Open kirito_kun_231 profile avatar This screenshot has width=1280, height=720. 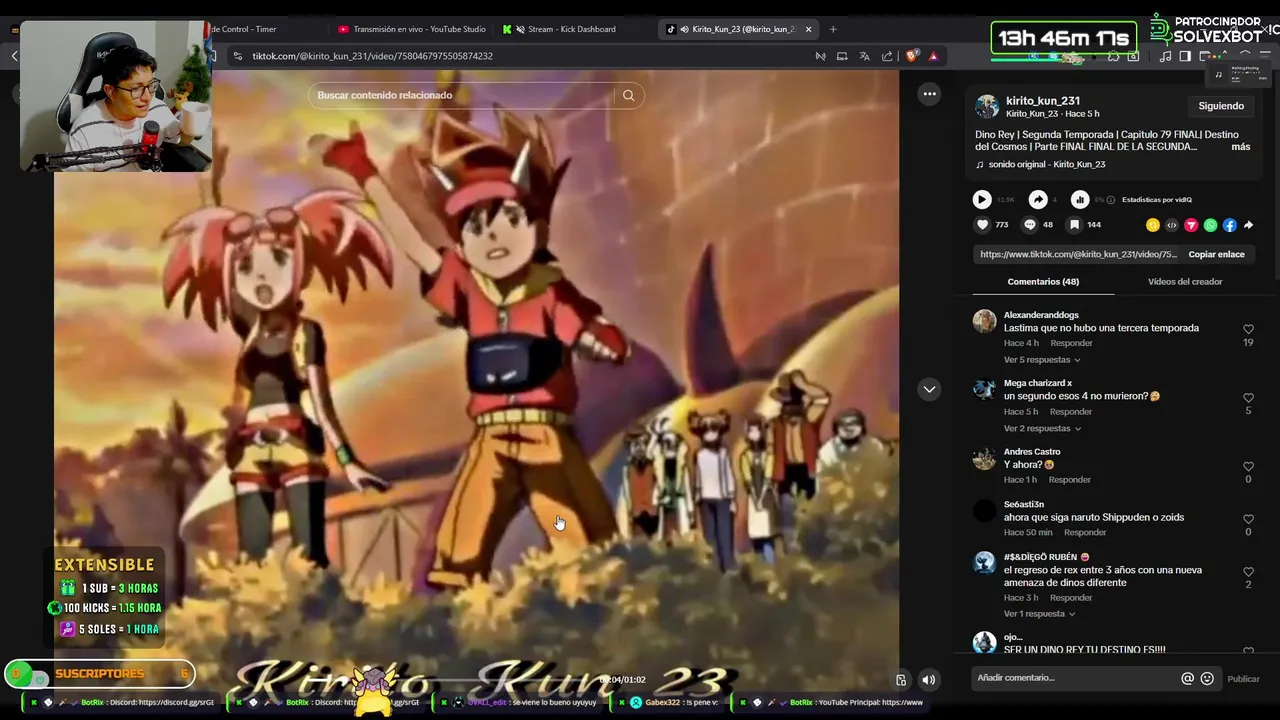point(987,107)
